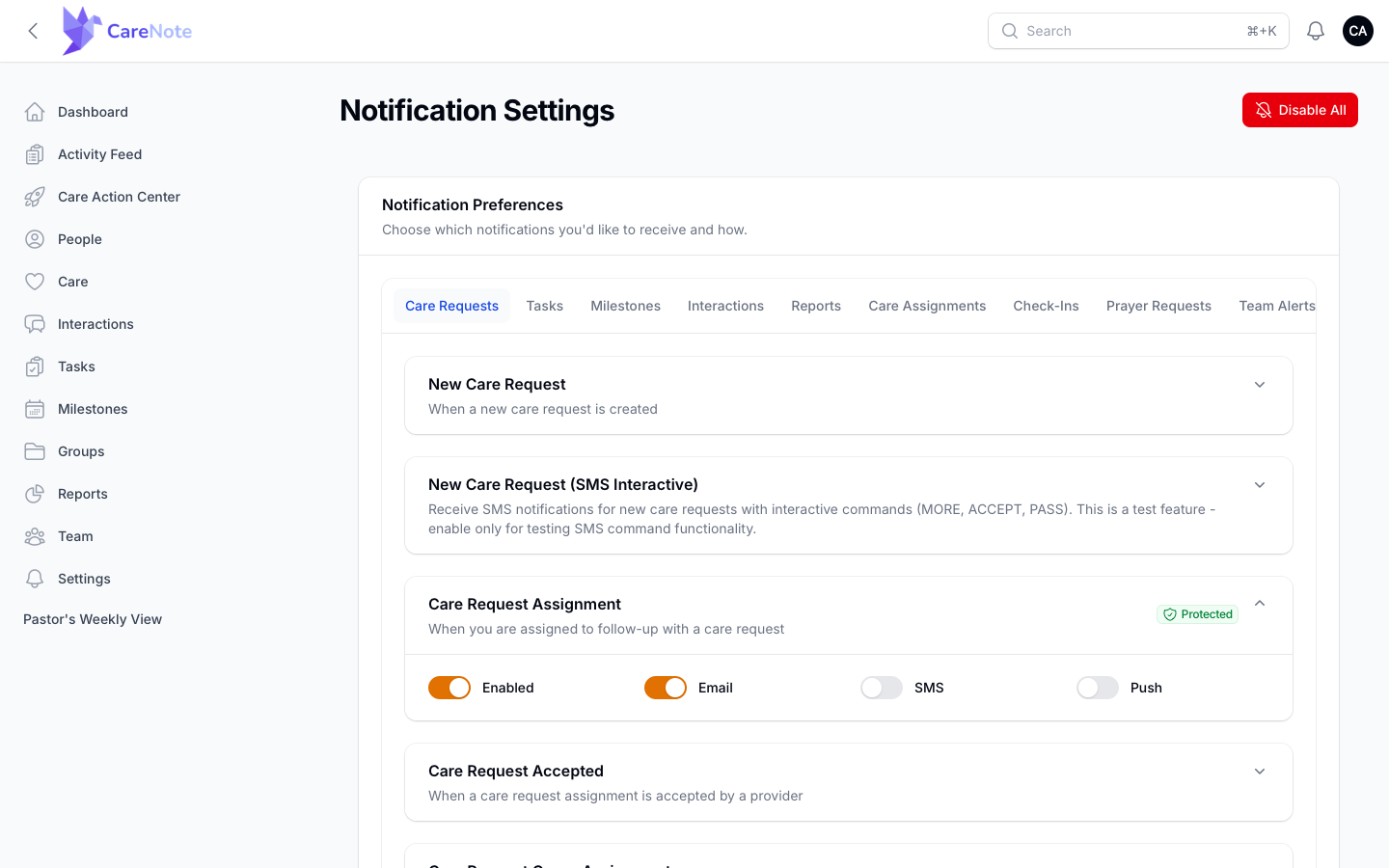Turn off the Enabled toggle
The height and width of the screenshot is (868, 1389).
tap(449, 688)
